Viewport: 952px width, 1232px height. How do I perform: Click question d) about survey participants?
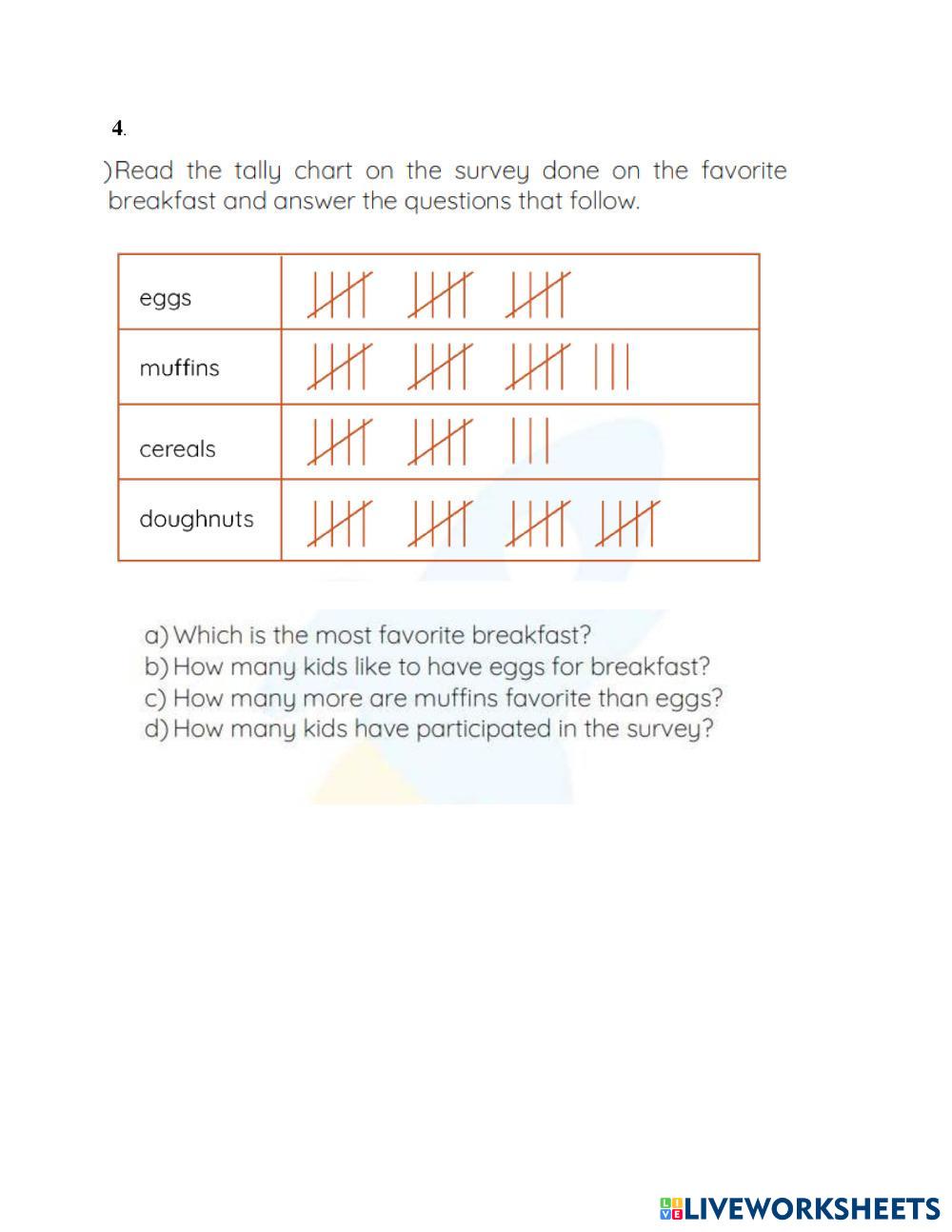[427, 729]
